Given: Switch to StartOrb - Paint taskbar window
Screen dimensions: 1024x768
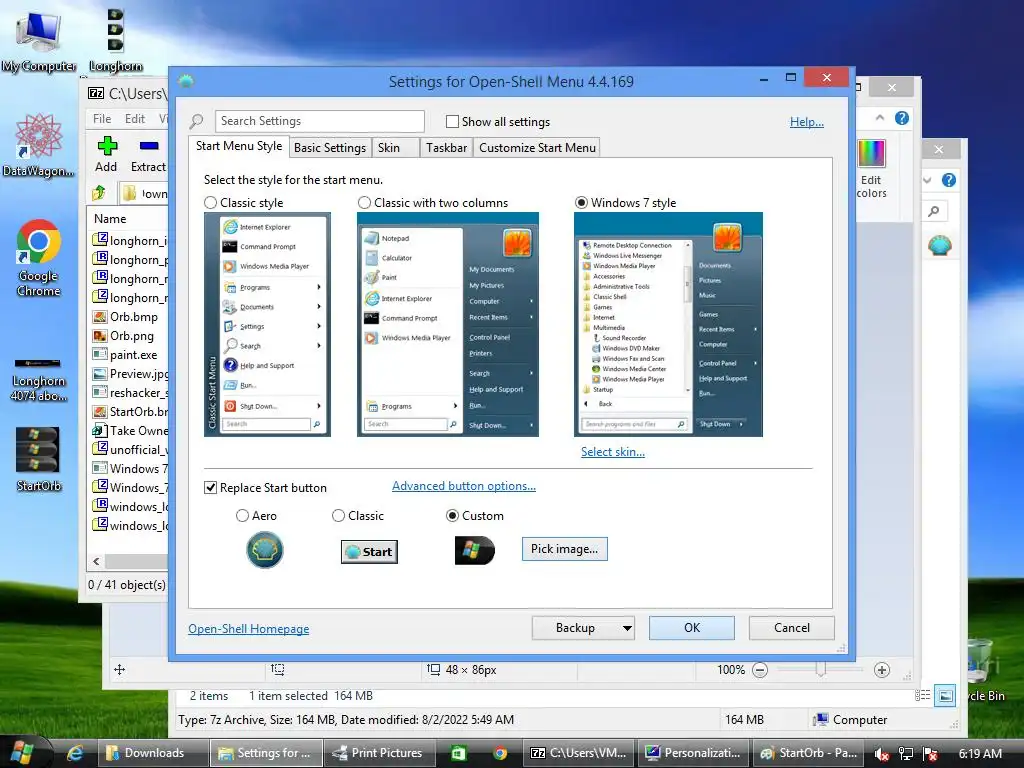Looking at the screenshot, I should [x=808, y=753].
